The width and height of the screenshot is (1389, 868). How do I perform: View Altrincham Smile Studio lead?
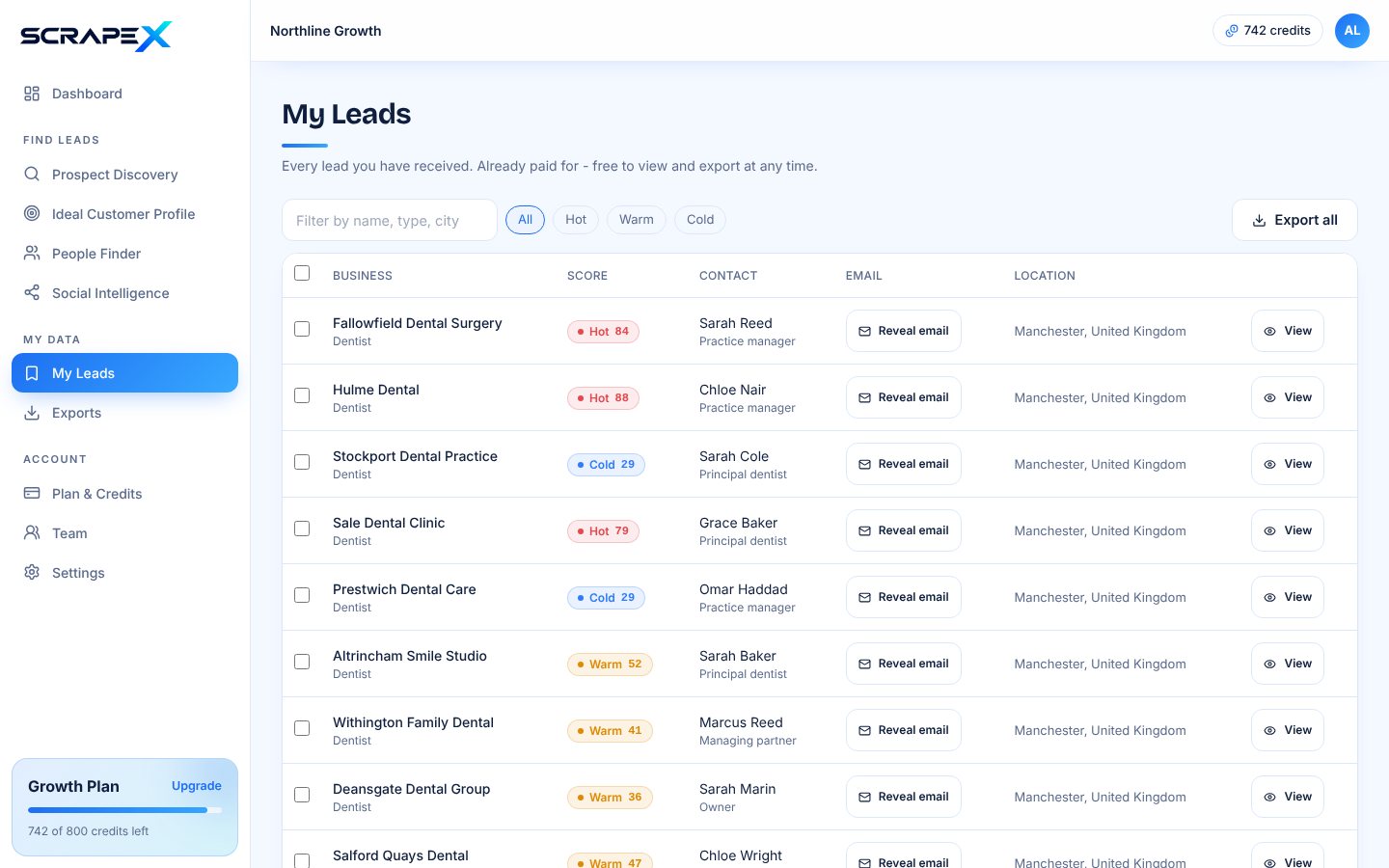[x=1288, y=664]
